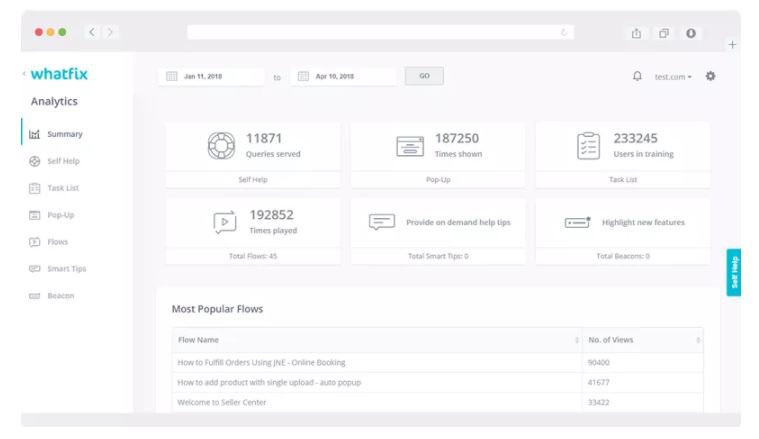Viewport: 759px width, 439px height.
Task: Click Total Smart Tips: 0 footer
Action: [x=438, y=256]
